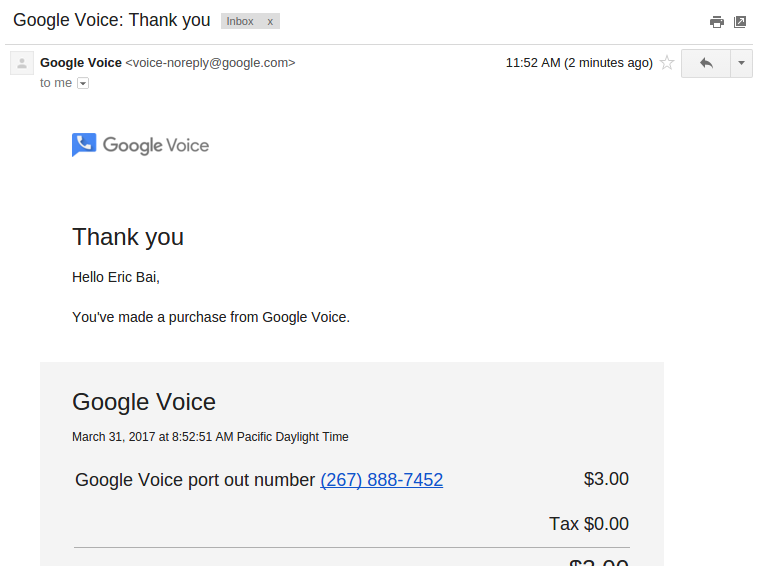Click the Inbox label tag
Image resolution: width=760 pixels, height=566 pixels.
240,21
